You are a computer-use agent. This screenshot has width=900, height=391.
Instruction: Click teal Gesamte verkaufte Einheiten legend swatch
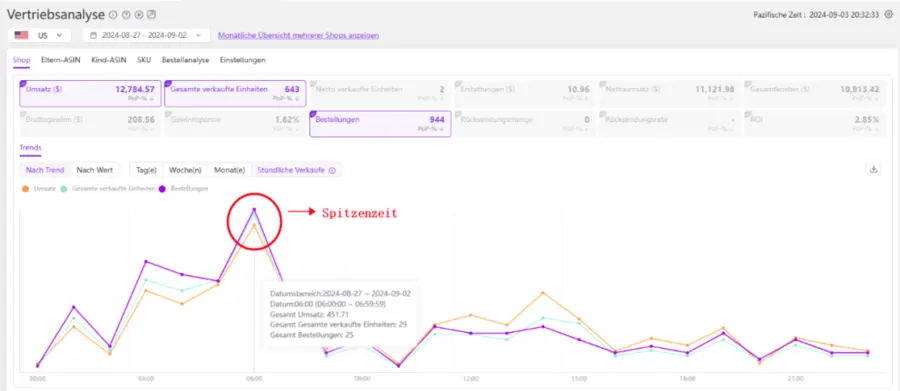point(64,188)
